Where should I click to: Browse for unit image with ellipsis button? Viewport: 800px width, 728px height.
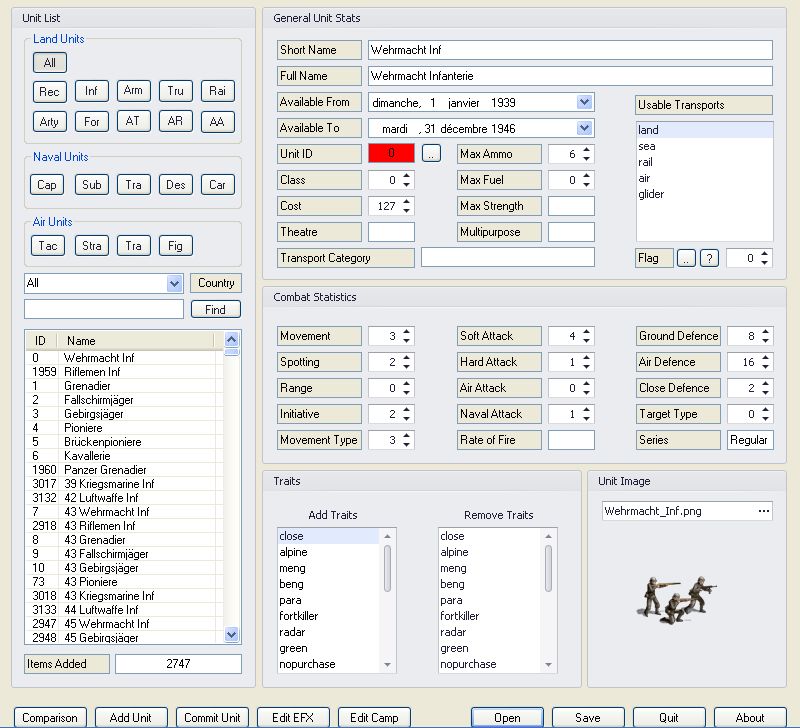(x=764, y=511)
